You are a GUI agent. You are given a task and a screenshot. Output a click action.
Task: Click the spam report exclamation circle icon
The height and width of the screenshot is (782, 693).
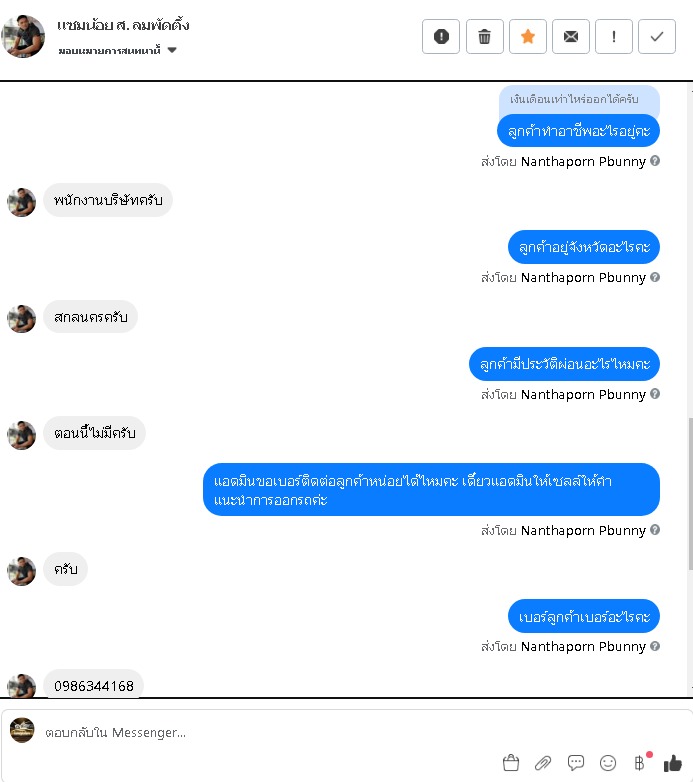pos(441,36)
